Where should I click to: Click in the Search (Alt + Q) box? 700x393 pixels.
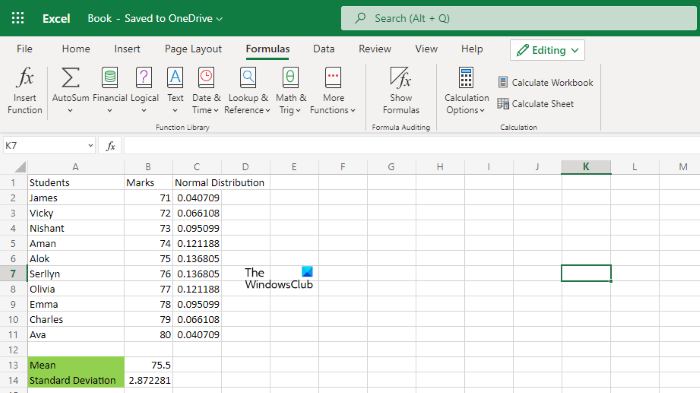click(x=518, y=18)
